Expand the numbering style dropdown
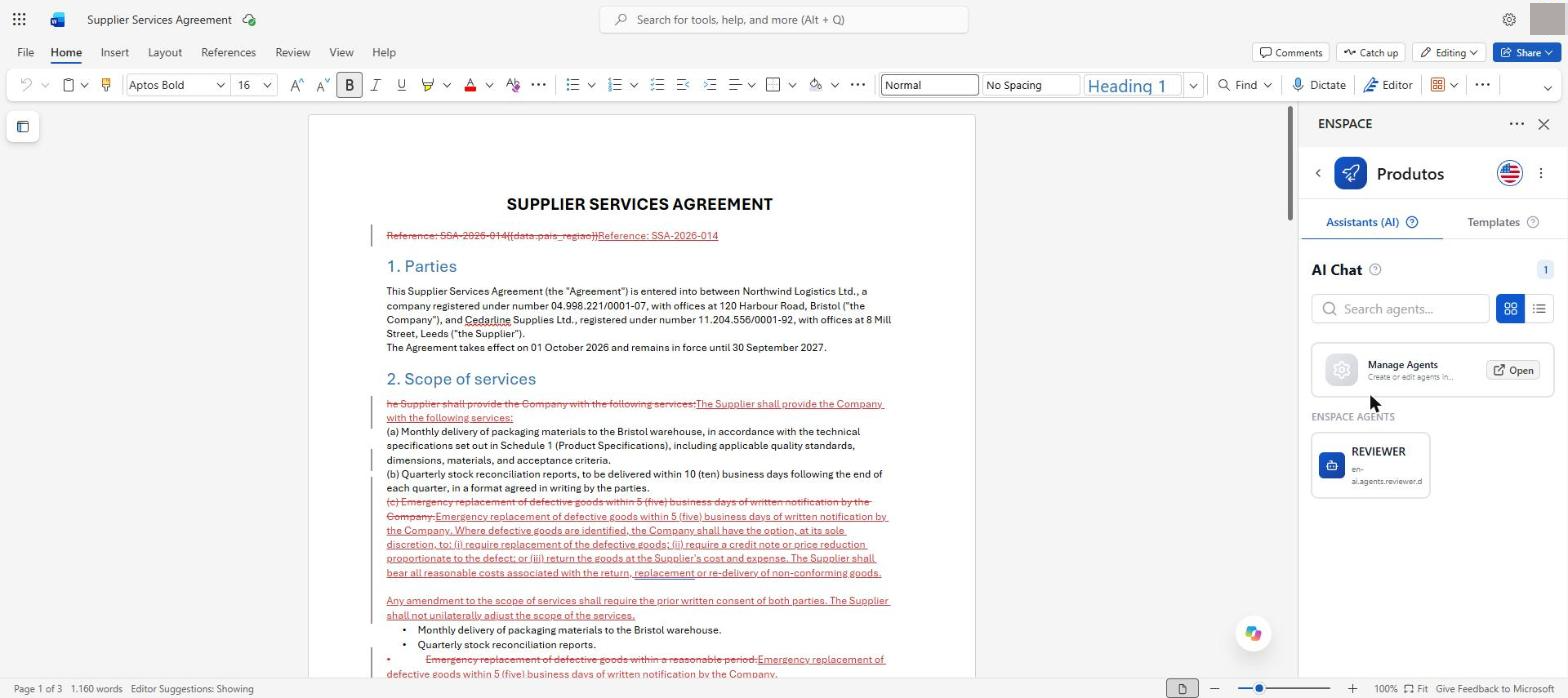 click(x=633, y=85)
